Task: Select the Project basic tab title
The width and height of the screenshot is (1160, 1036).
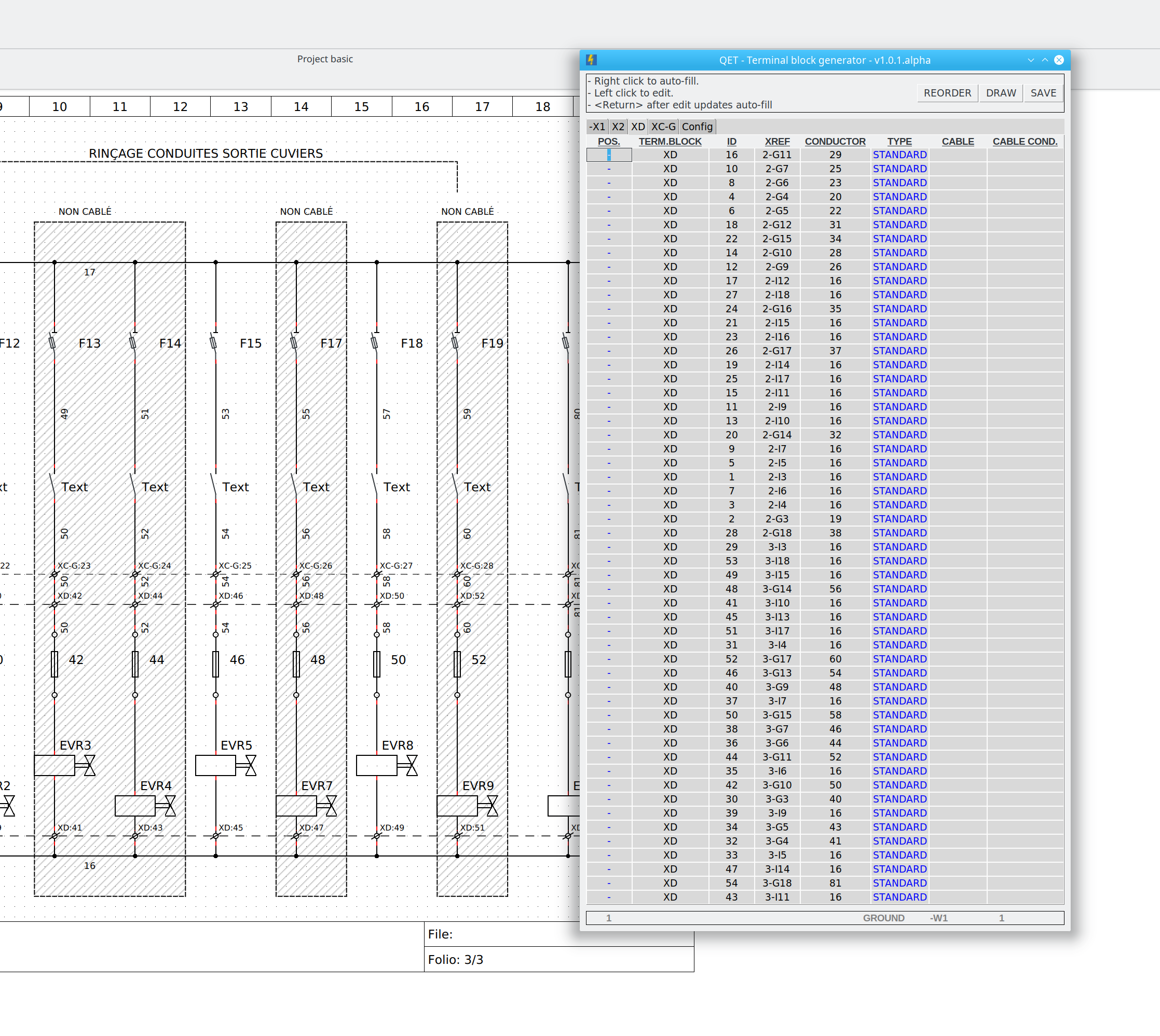Action: tap(324, 59)
